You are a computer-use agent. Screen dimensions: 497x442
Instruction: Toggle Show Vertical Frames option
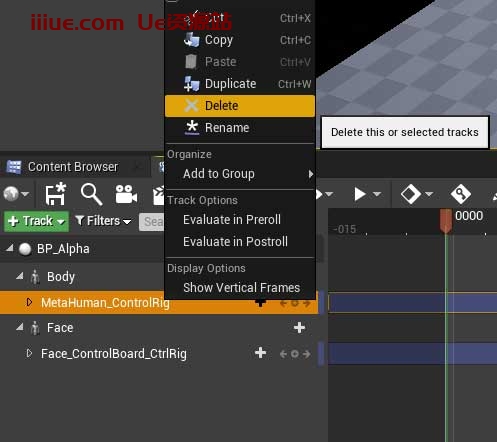click(x=240, y=287)
